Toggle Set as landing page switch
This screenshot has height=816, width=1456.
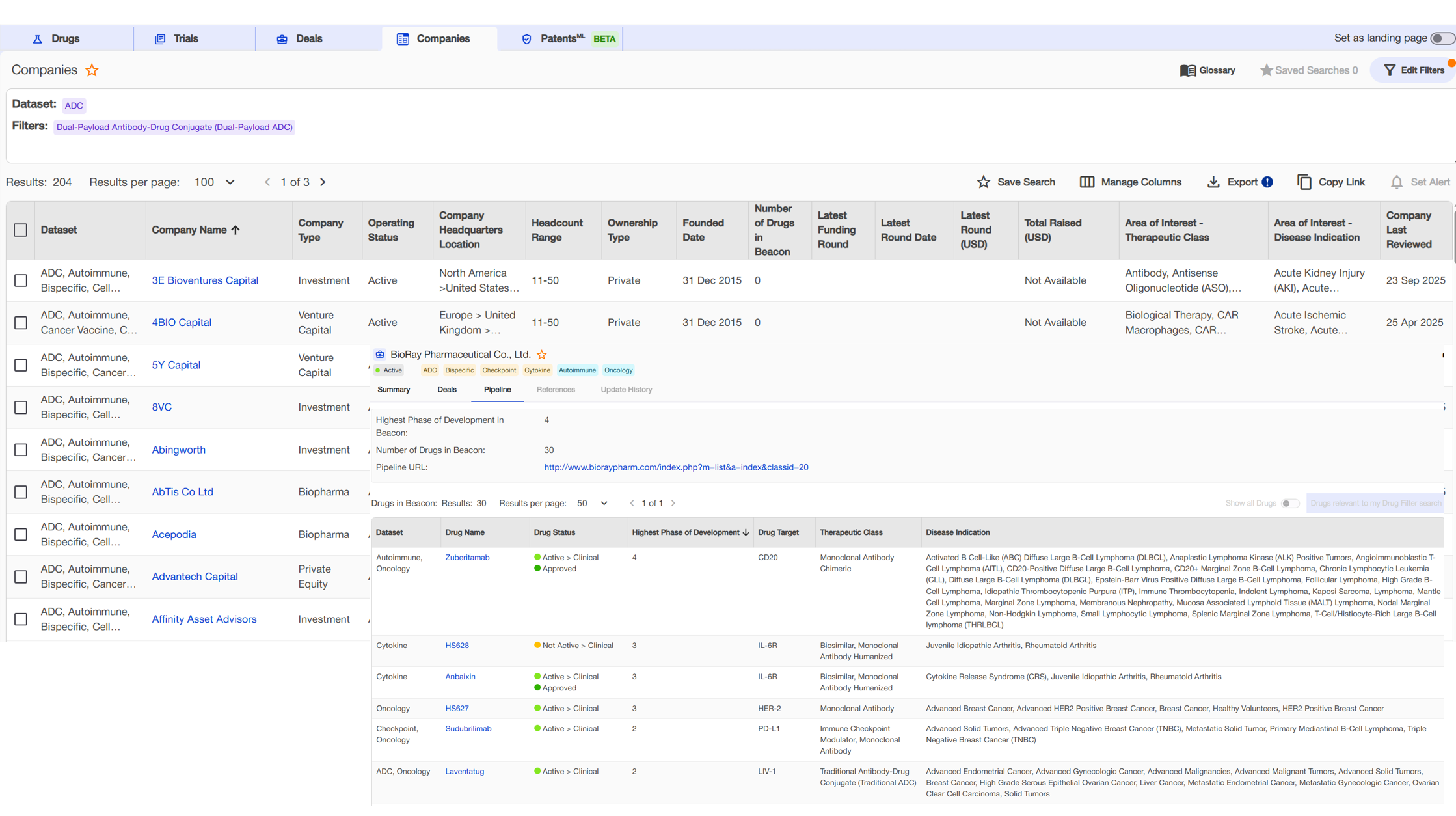(1442, 38)
